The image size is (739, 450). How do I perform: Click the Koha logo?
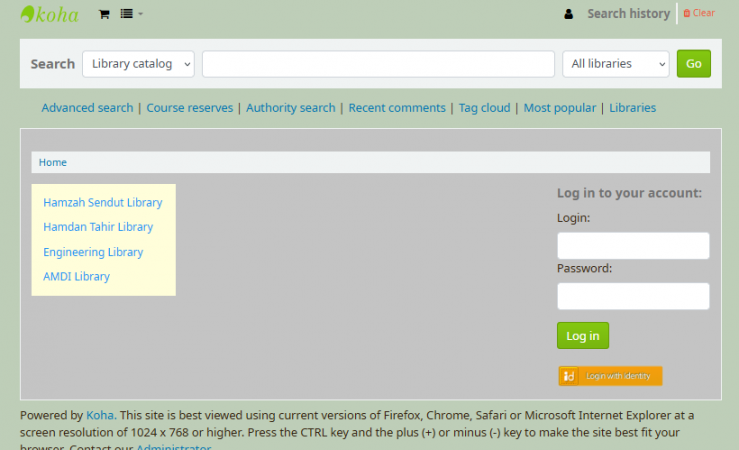click(x=49, y=14)
